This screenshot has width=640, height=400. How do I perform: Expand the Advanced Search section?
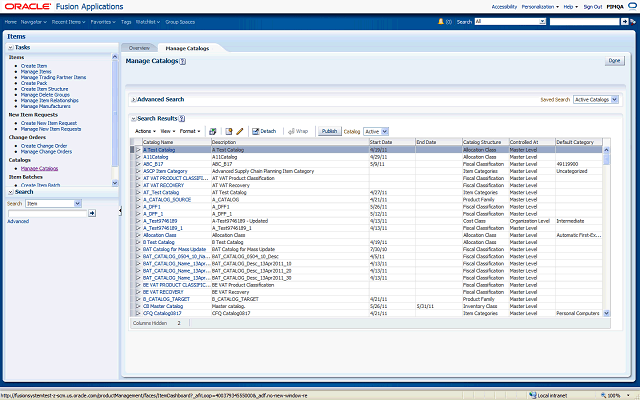(x=133, y=100)
